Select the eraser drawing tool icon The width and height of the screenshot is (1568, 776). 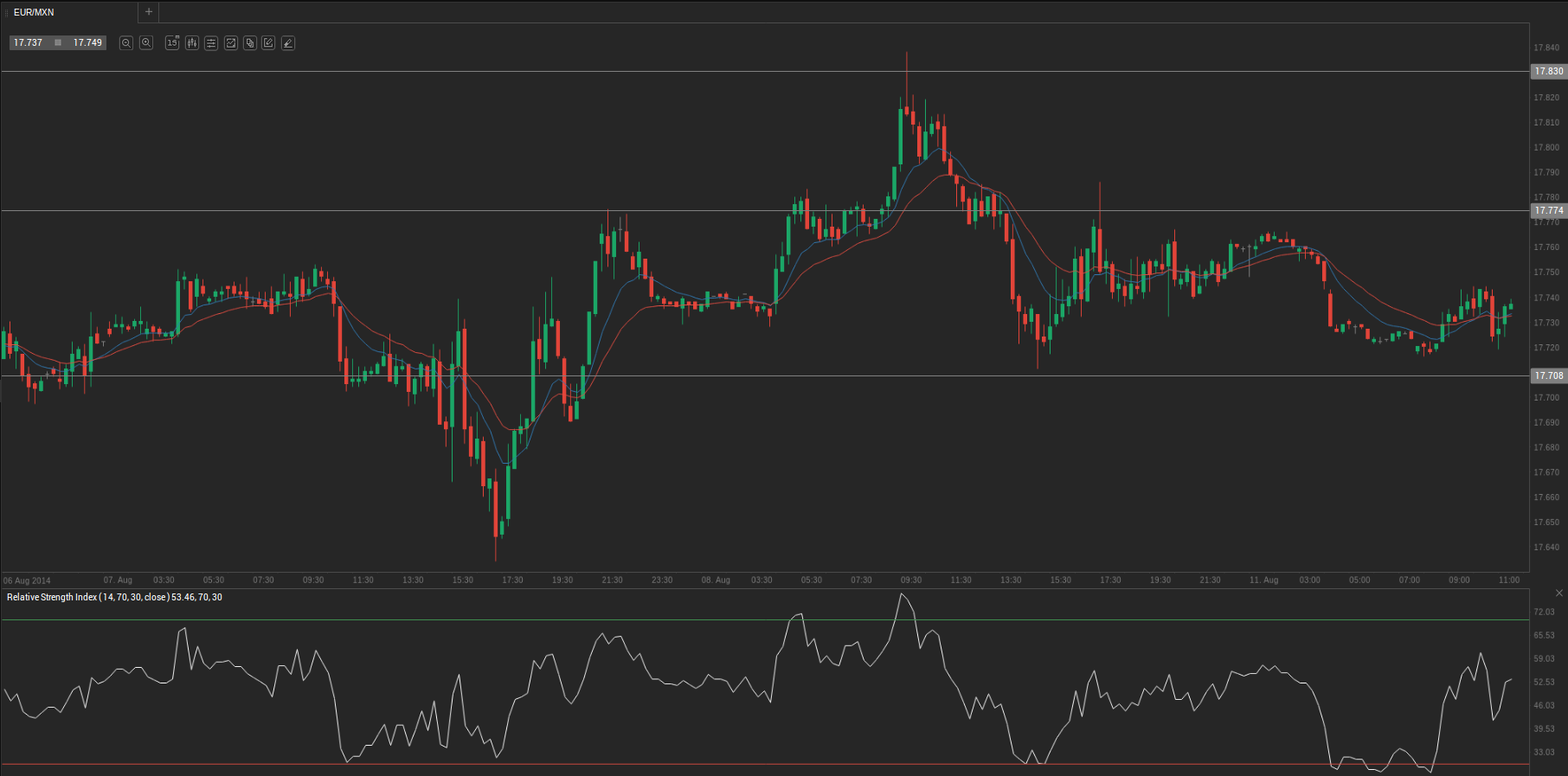point(288,42)
